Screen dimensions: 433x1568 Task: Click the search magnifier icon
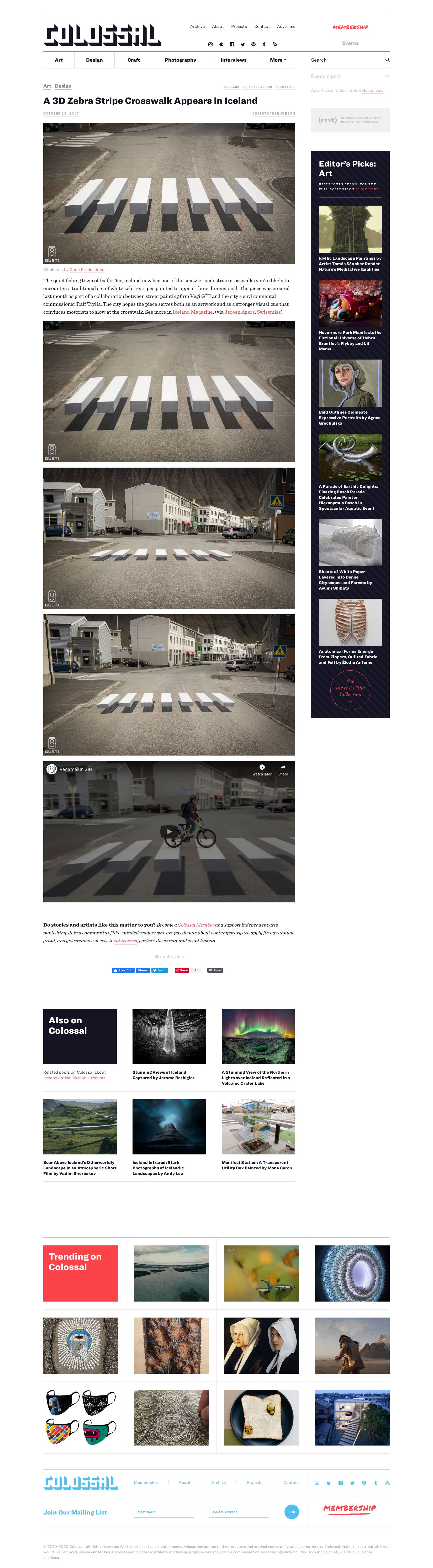387,60
